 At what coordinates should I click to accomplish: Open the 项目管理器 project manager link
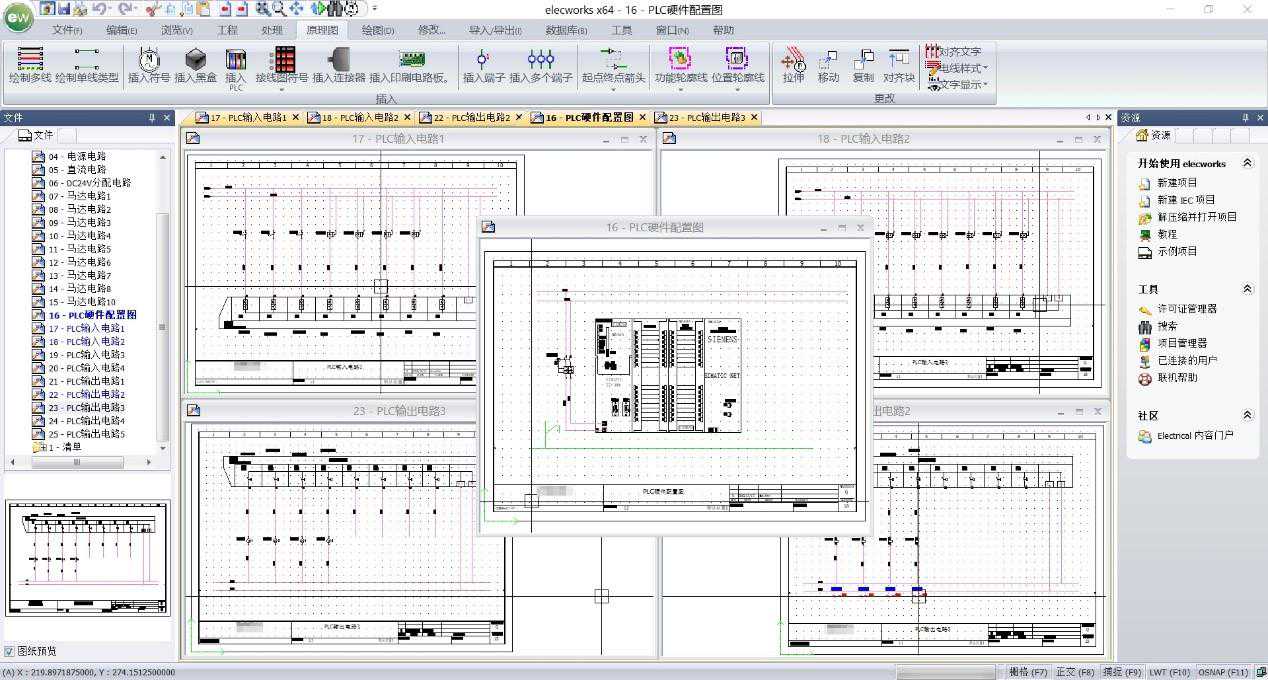(1181, 343)
